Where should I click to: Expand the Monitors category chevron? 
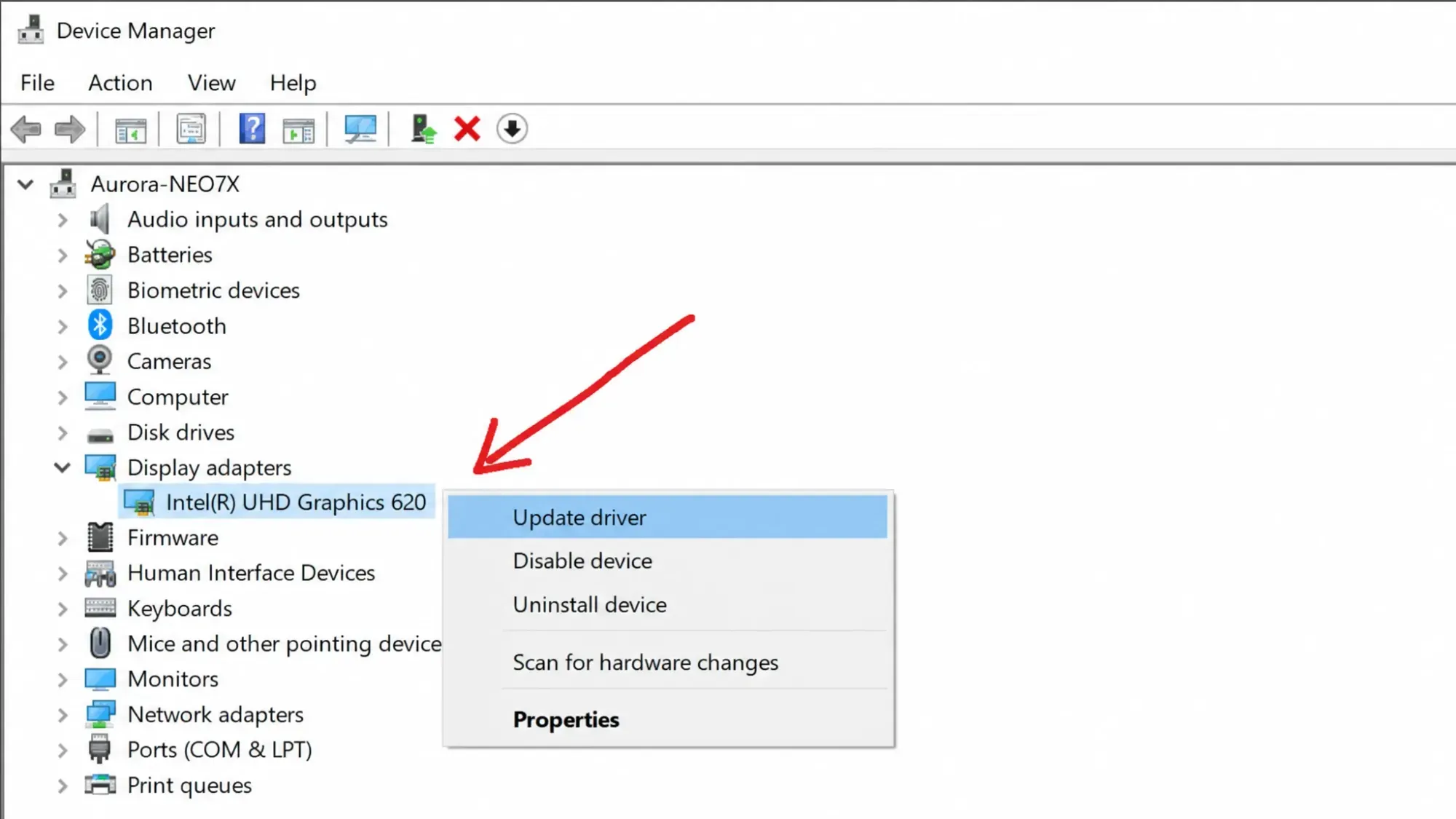(63, 679)
